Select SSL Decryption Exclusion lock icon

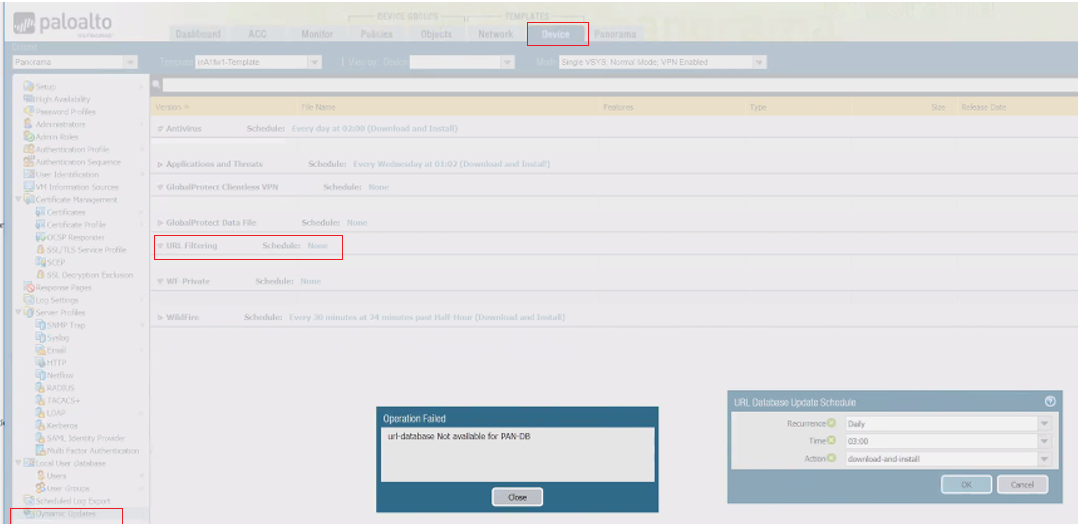(40, 275)
